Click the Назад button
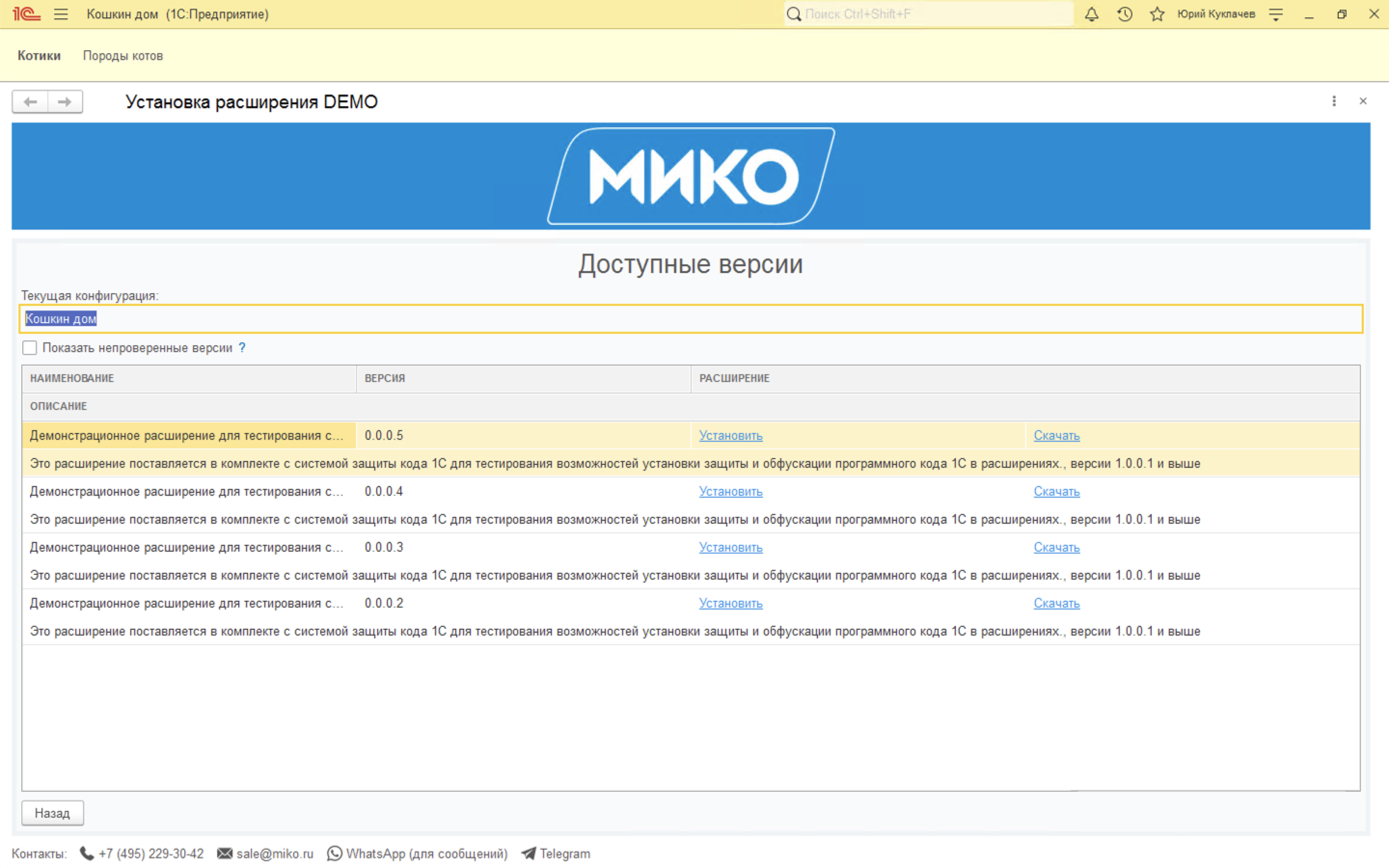 pyautogui.click(x=52, y=813)
